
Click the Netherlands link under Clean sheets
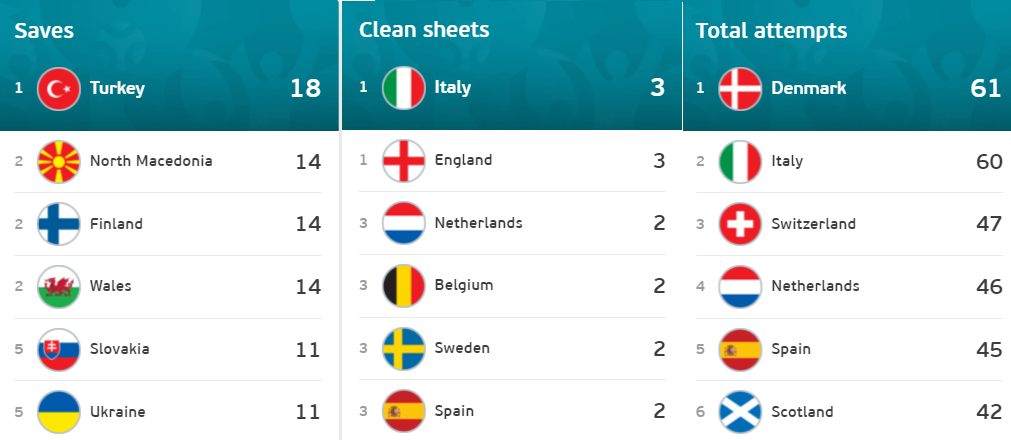478,223
